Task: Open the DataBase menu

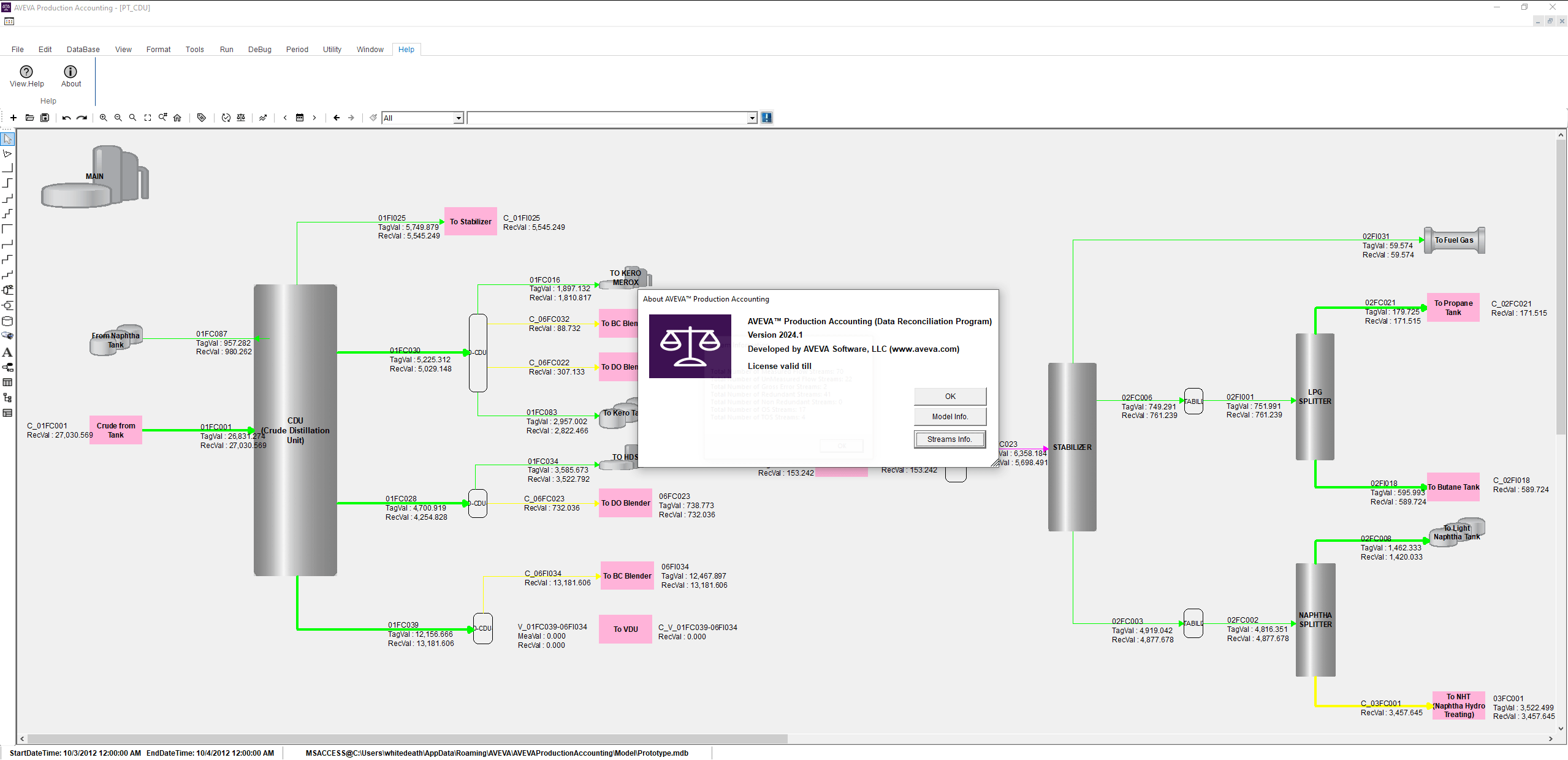Action: (x=83, y=50)
